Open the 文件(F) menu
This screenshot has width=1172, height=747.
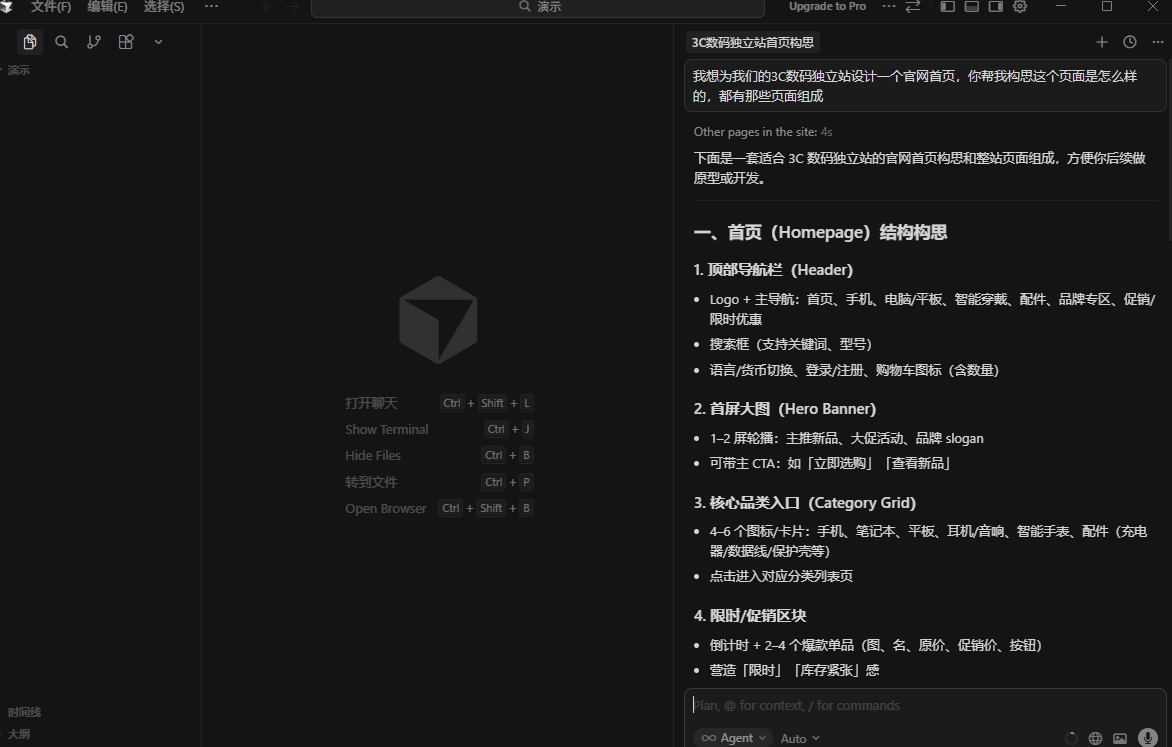click(x=51, y=7)
